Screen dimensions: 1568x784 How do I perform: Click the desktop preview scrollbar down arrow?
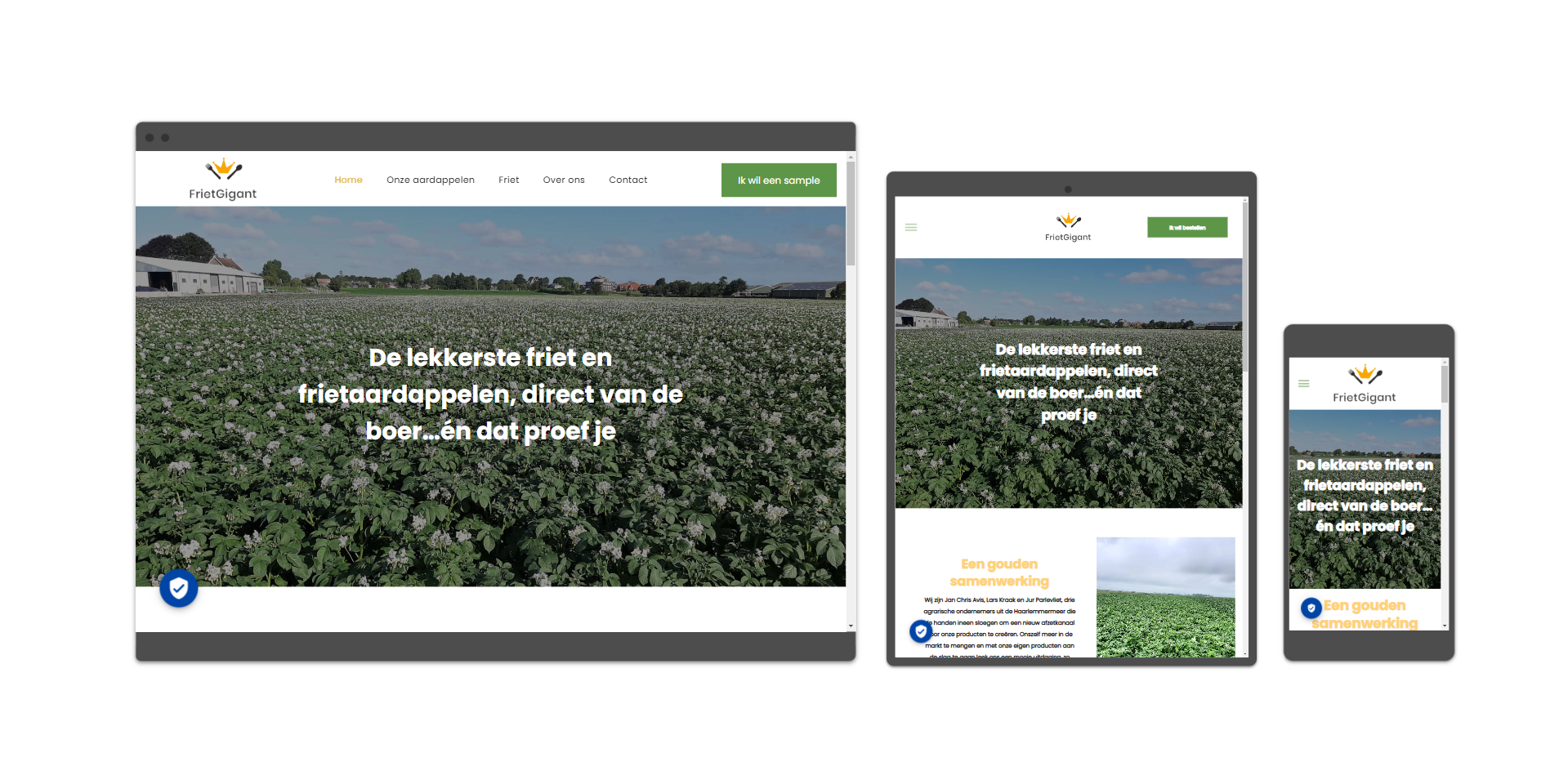click(851, 626)
